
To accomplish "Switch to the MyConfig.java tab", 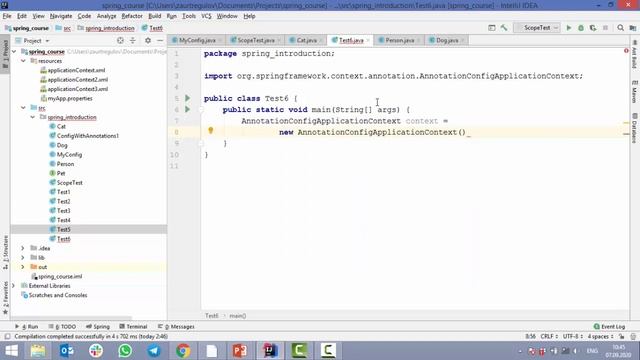I will coord(197,40).
